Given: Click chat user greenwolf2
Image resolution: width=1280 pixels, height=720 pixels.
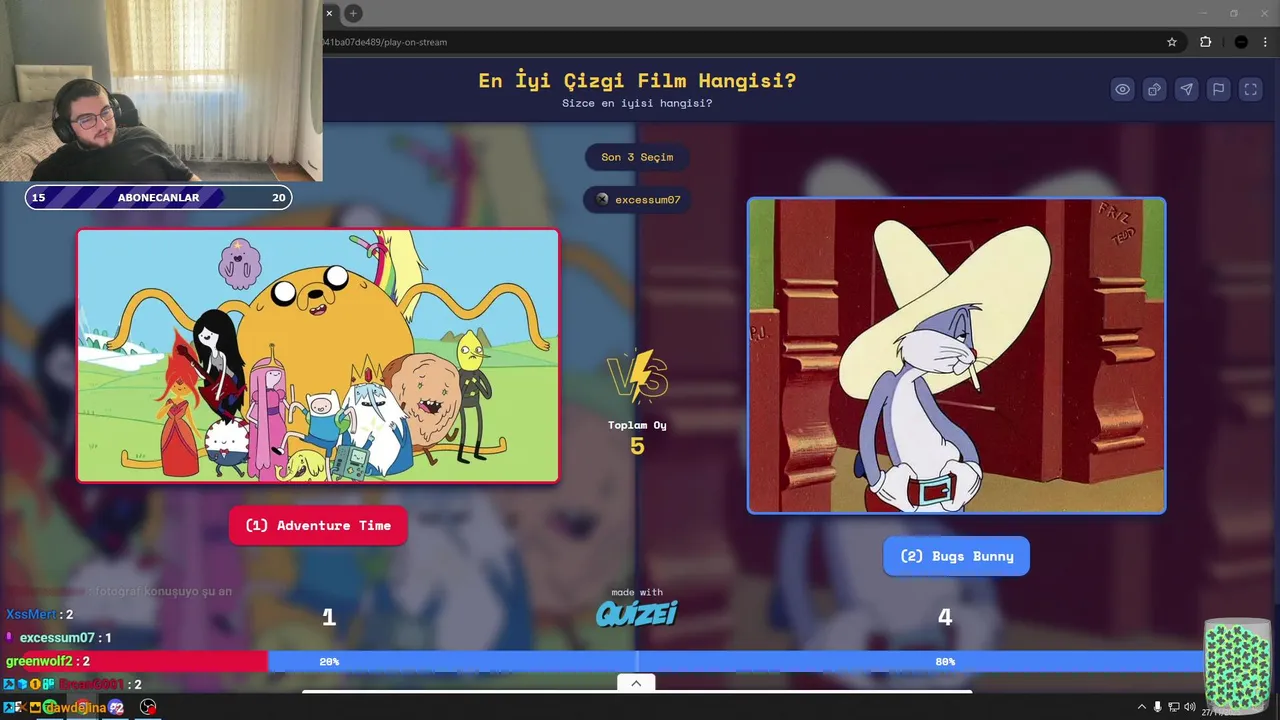Looking at the screenshot, I should tap(39, 661).
